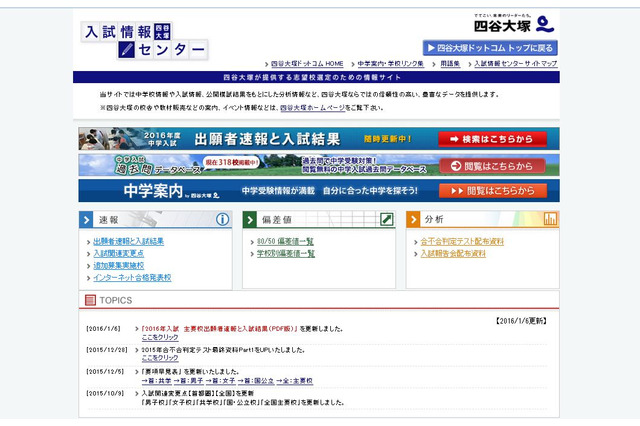Image resolution: width=640 pixels, height=426 pixels.
Task: Open the 追加募集実施校 link
Action: (118, 266)
